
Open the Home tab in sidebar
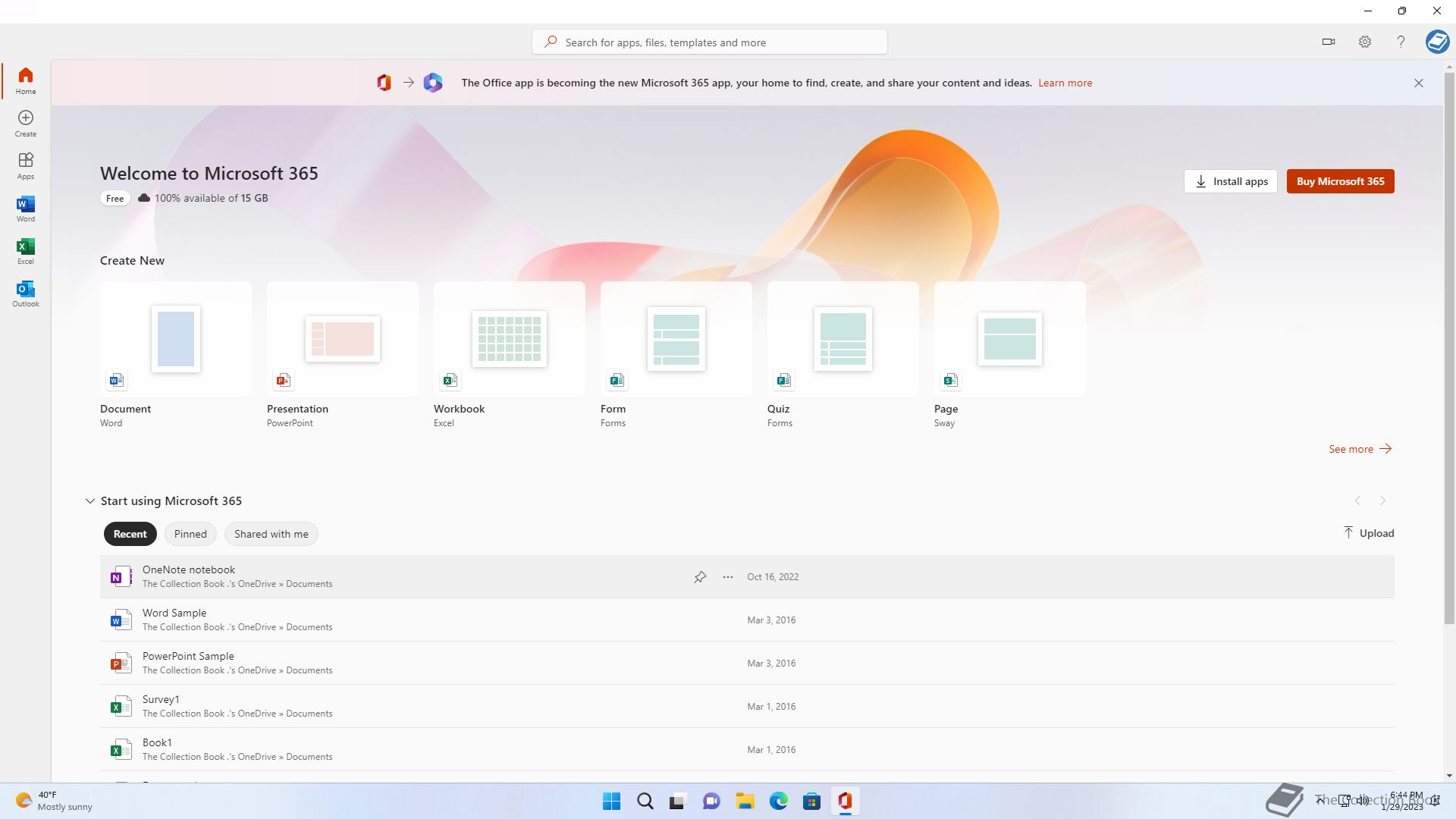(x=26, y=80)
